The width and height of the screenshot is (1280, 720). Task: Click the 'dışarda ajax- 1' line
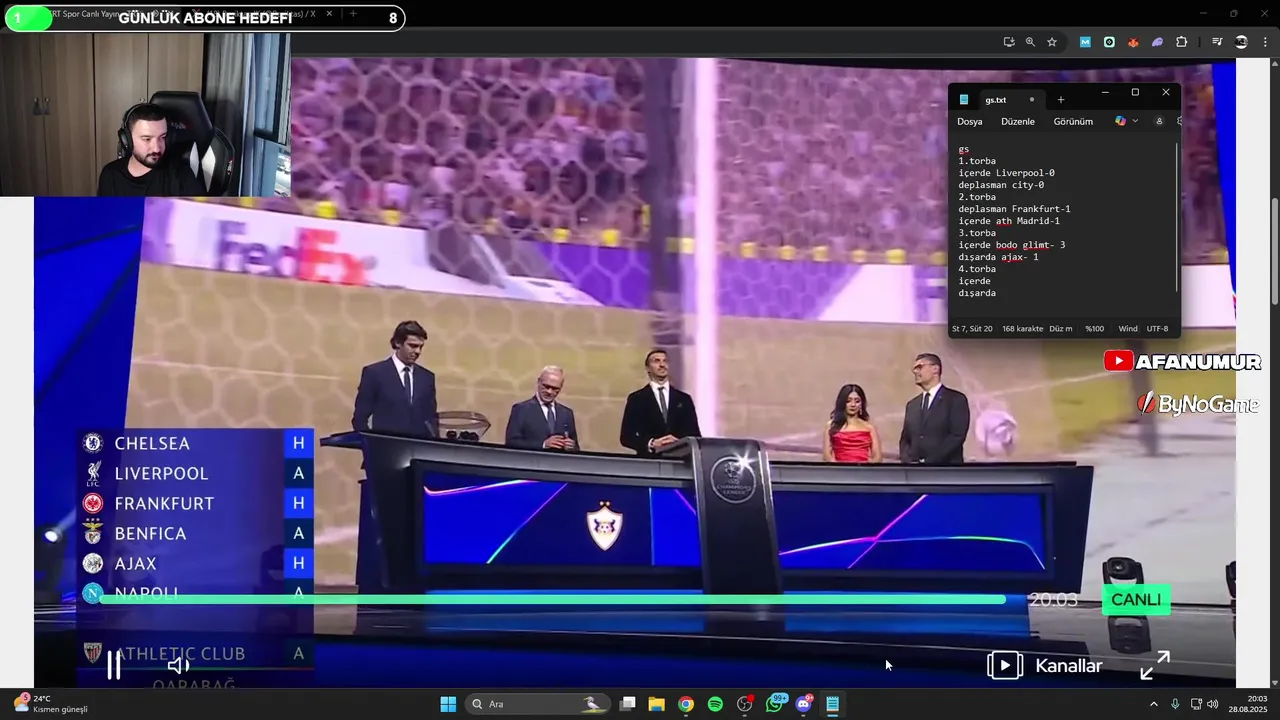pyautogui.click(x=998, y=257)
